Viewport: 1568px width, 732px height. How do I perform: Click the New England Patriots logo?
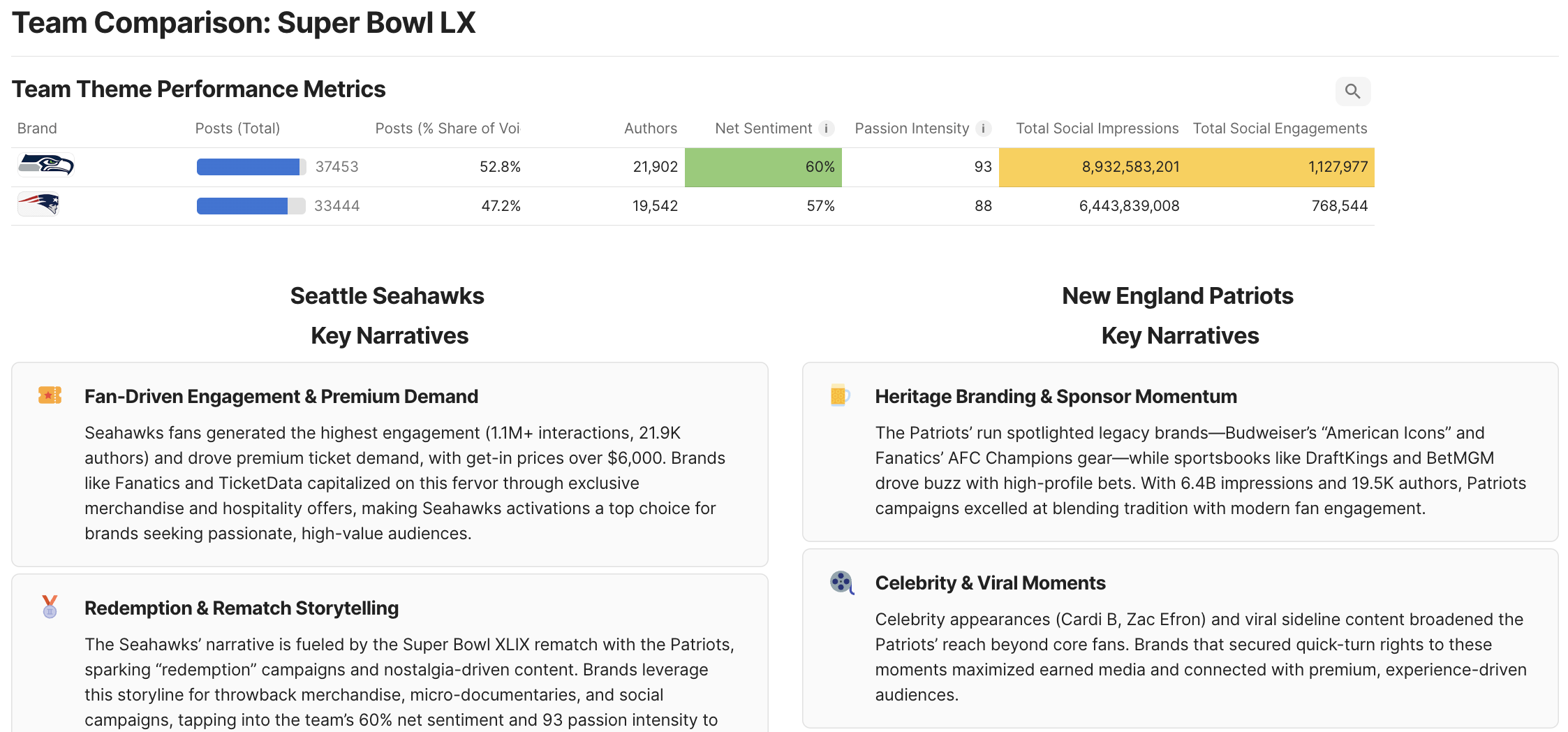tap(39, 204)
